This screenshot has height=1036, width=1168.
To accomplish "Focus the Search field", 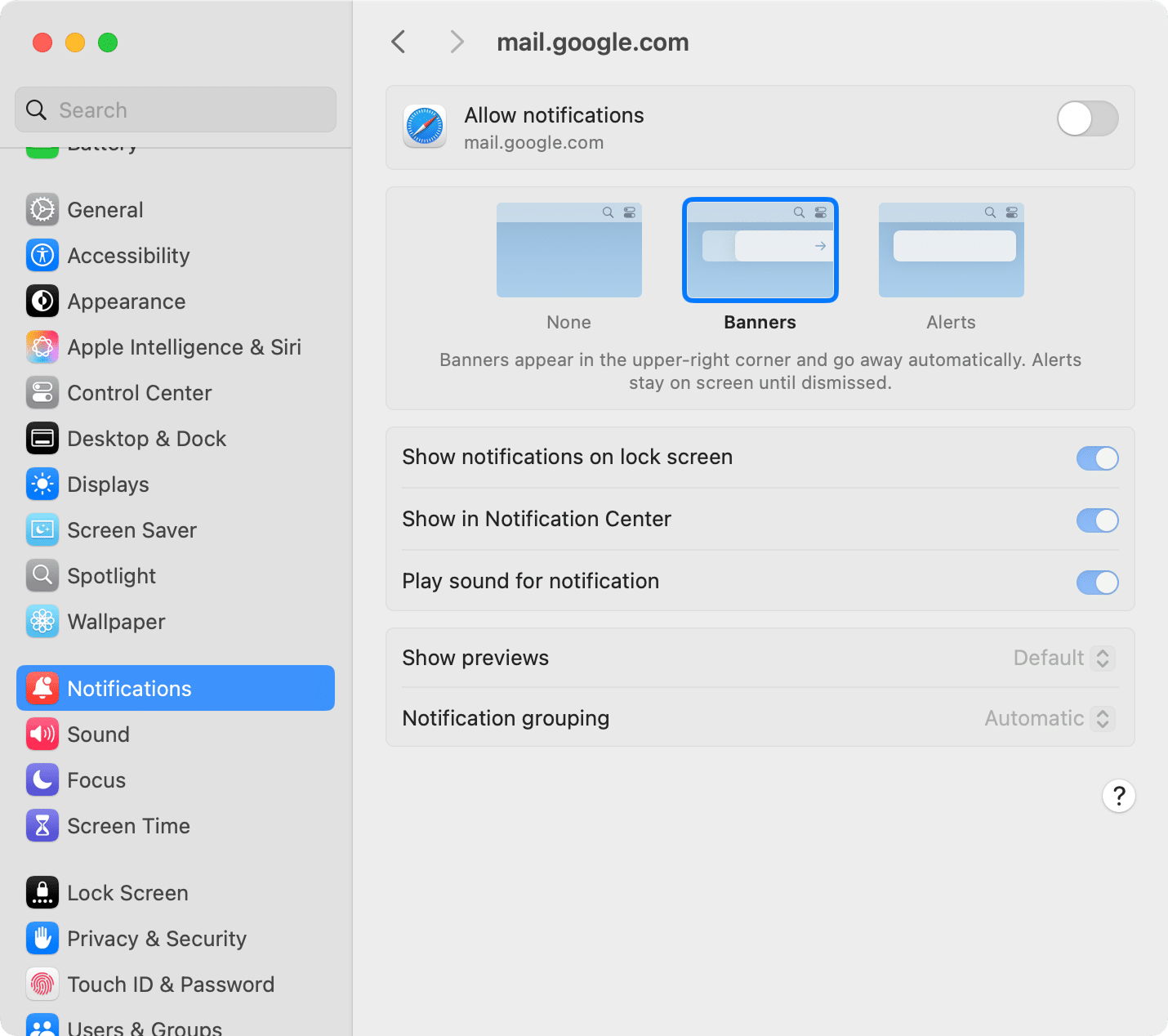I will 176,109.
